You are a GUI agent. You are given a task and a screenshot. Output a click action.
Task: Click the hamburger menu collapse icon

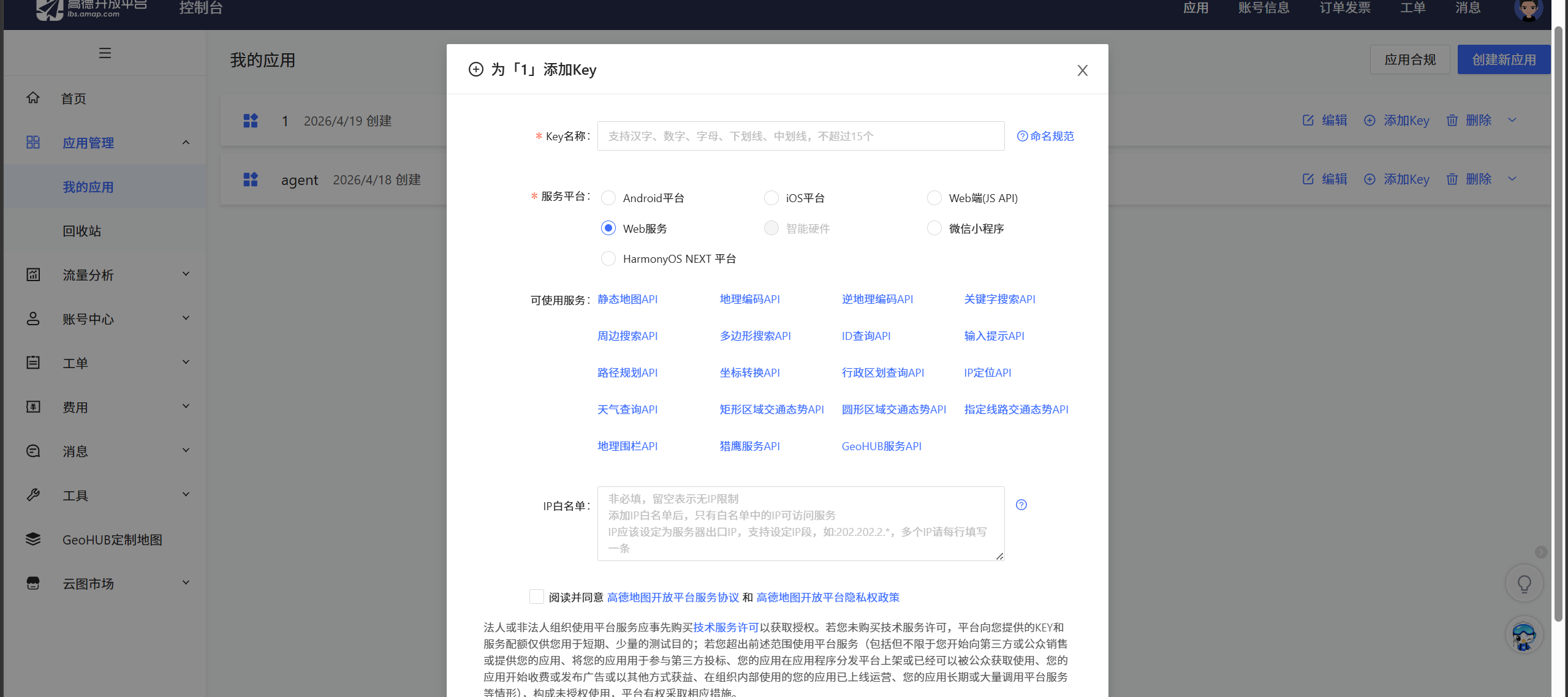tap(105, 53)
